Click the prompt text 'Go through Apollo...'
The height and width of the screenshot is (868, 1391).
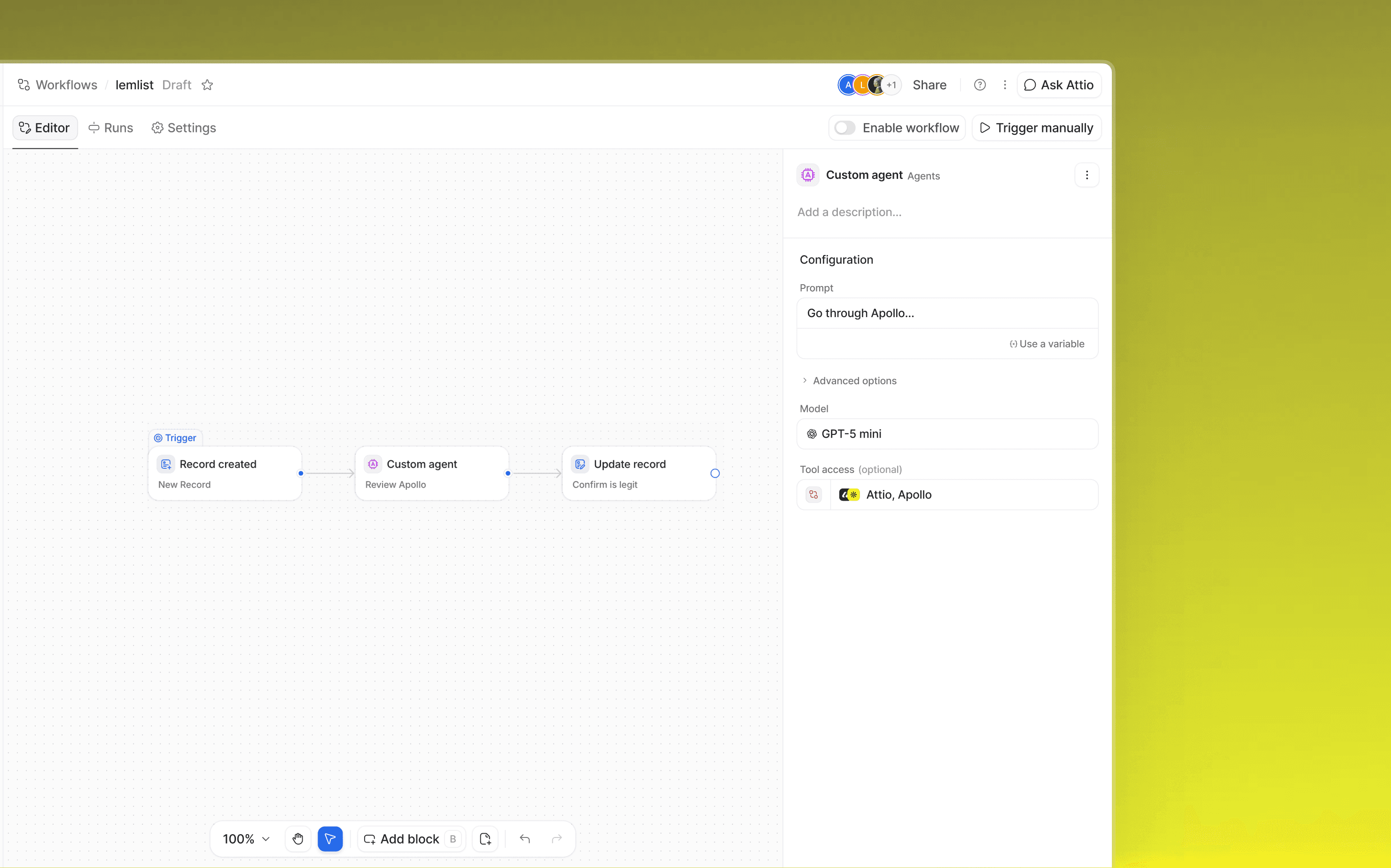click(x=860, y=313)
